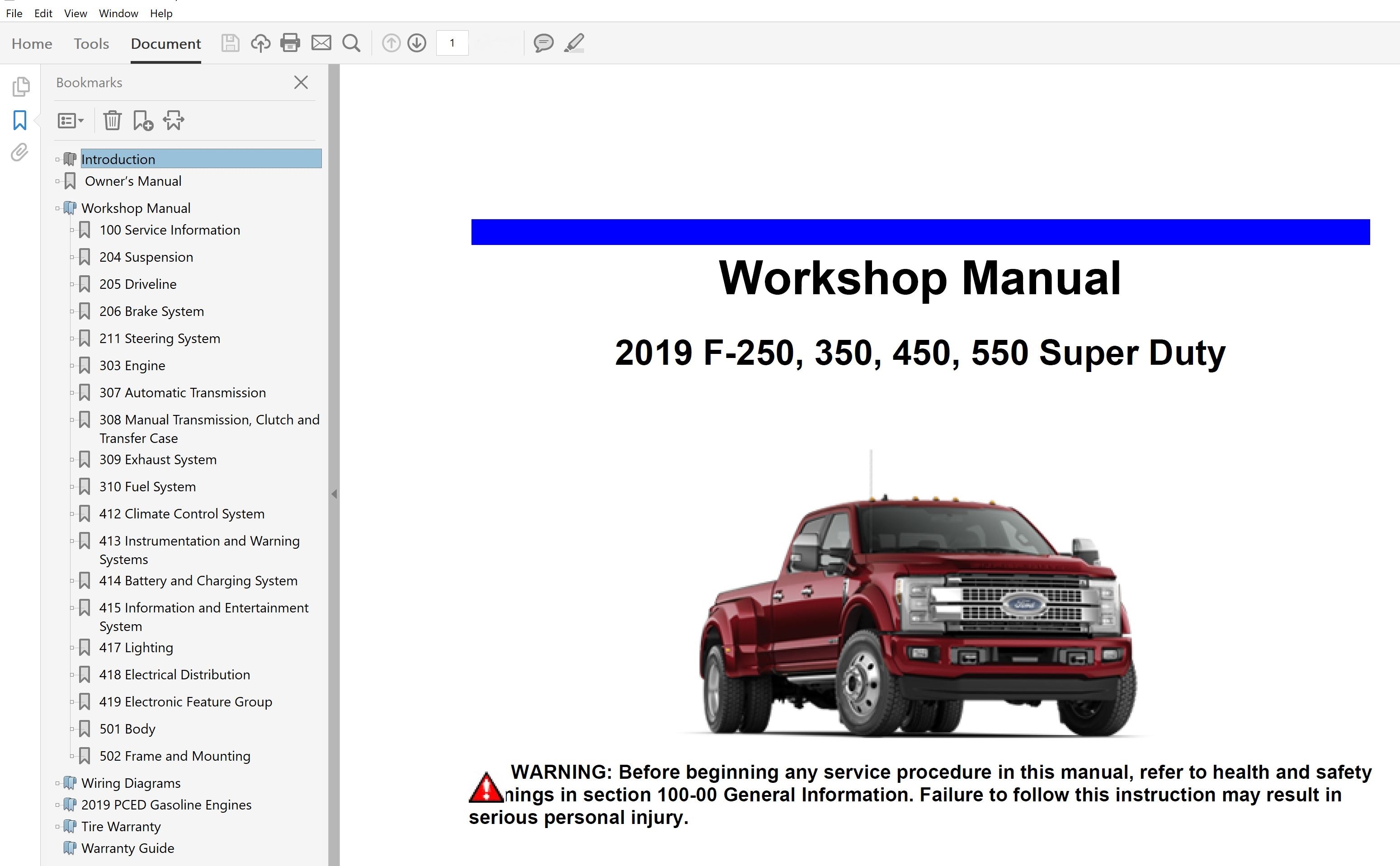
Task: Select the Comment tool icon
Action: coord(543,43)
